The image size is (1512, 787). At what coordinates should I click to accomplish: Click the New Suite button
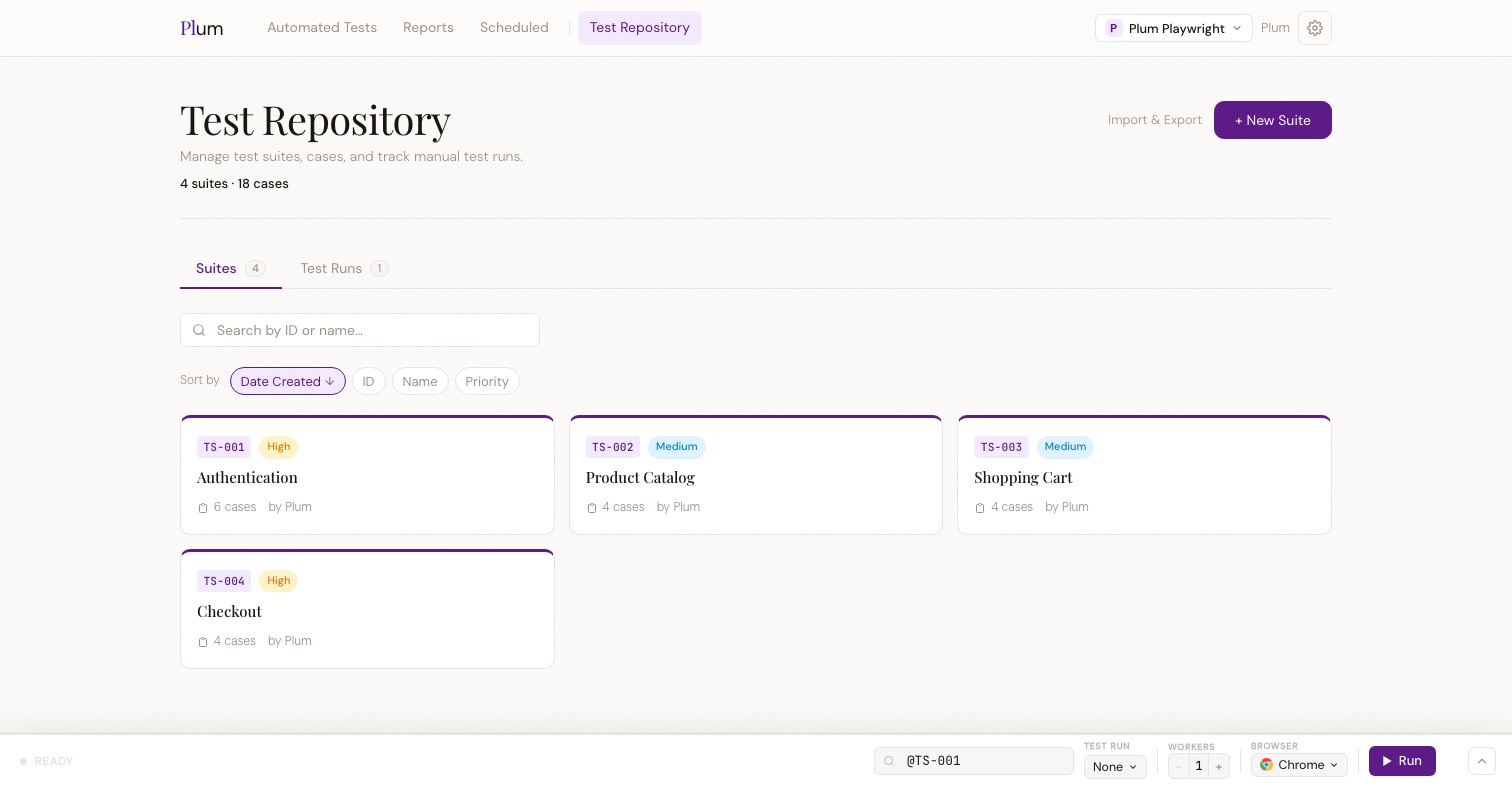(1273, 120)
